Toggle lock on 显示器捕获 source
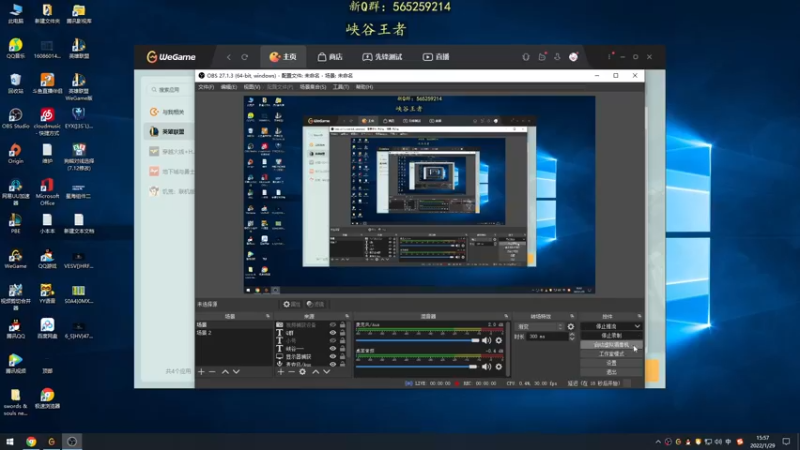800x450 pixels. (342, 357)
